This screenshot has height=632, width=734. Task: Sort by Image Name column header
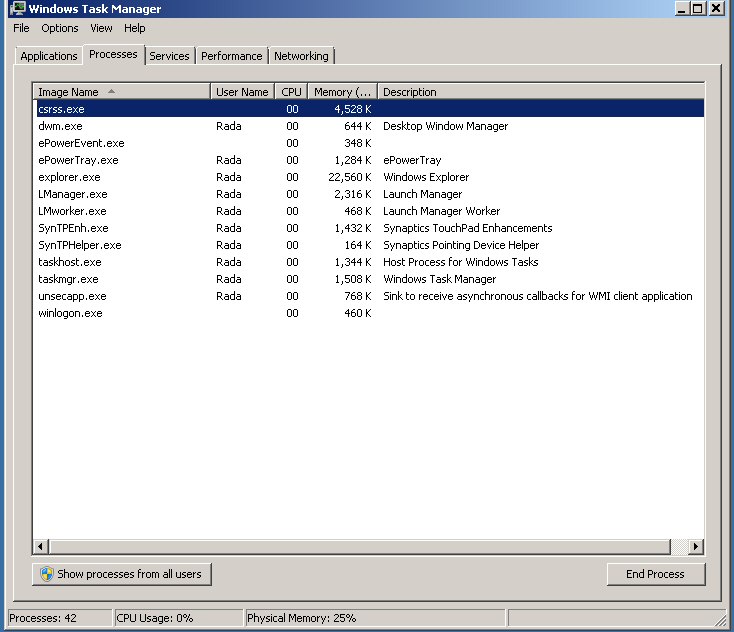pyautogui.click(x=122, y=92)
